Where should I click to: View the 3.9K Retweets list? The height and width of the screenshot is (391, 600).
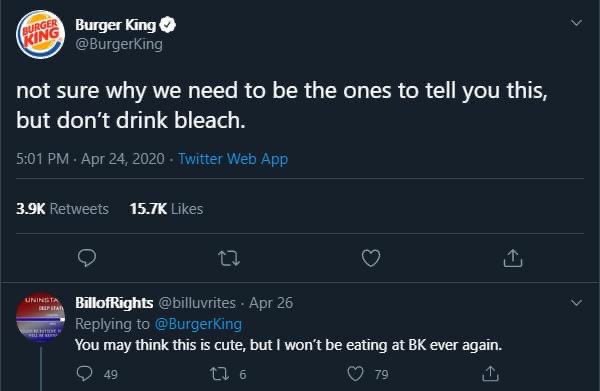62,209
